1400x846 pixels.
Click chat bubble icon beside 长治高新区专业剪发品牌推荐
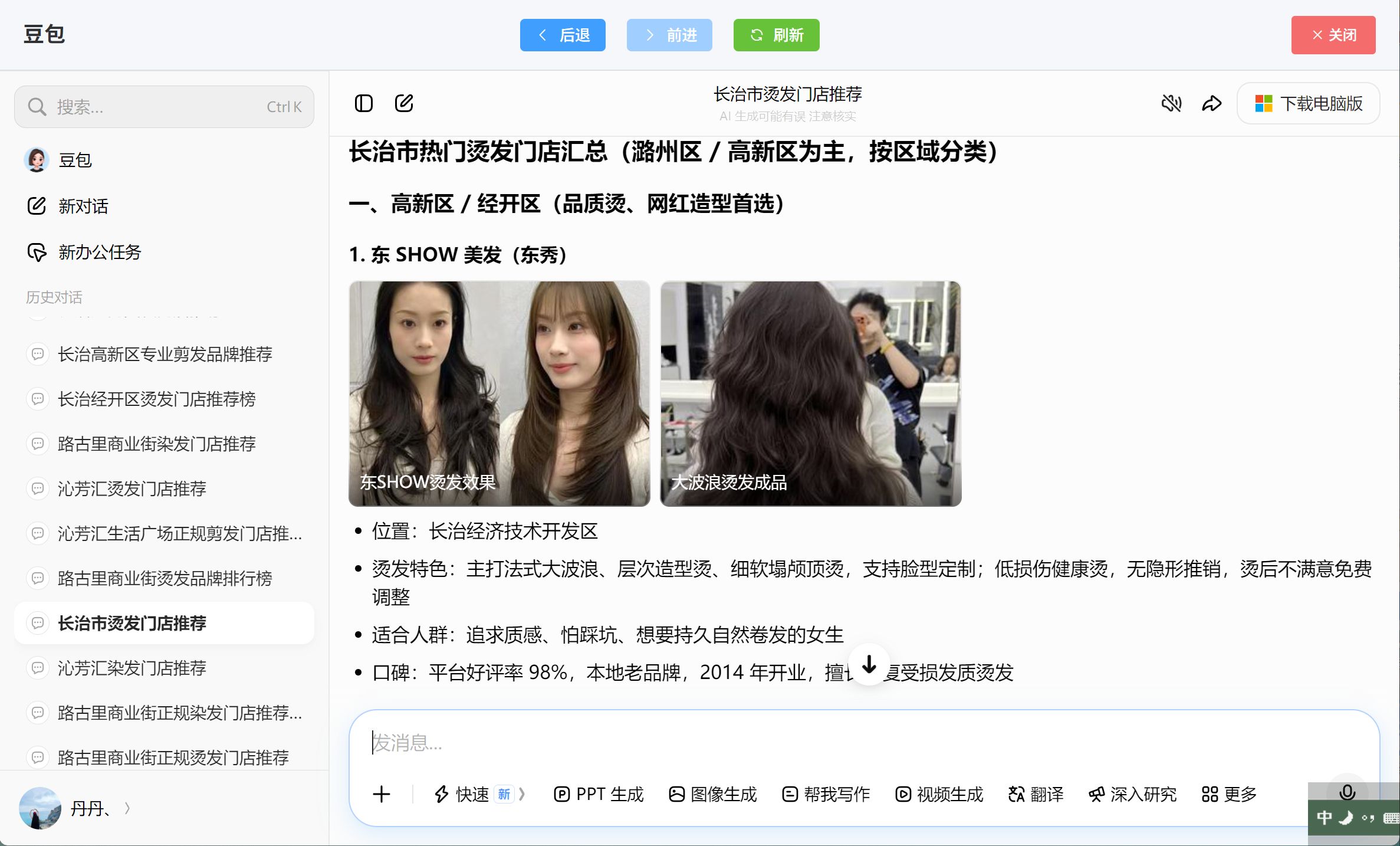tap(38, 354)
